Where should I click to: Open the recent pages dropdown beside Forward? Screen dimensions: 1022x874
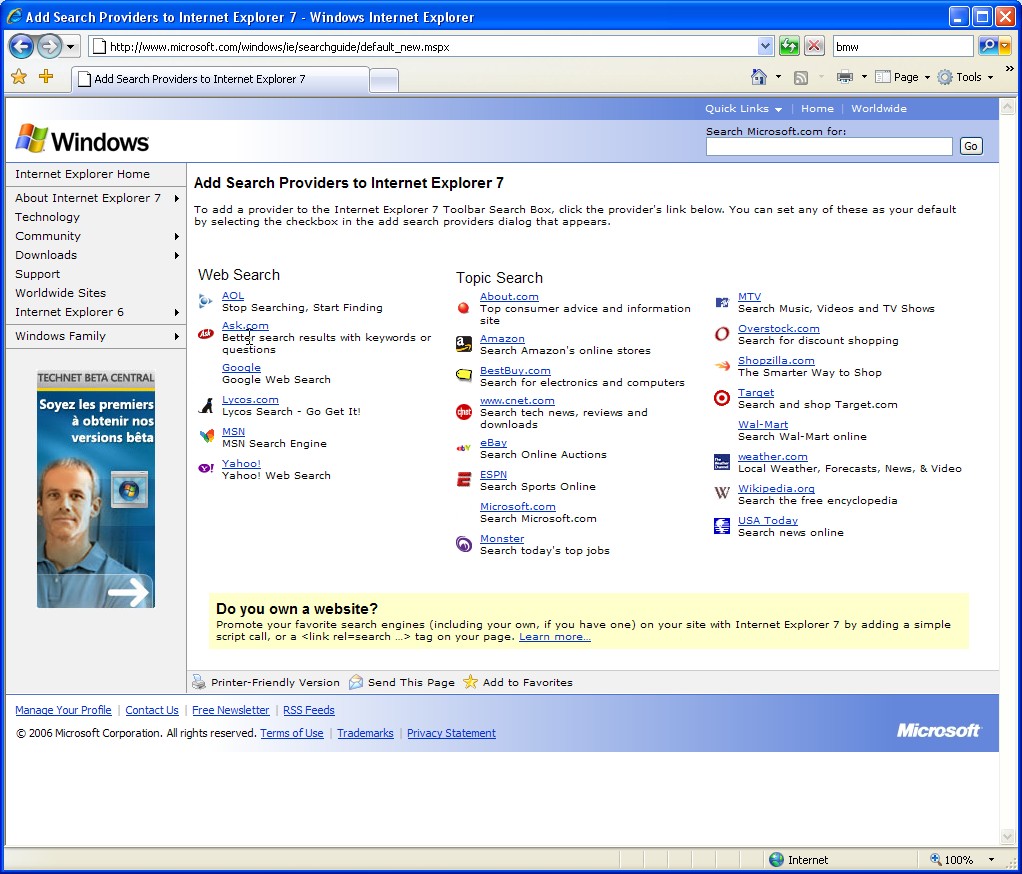(70, 46)
